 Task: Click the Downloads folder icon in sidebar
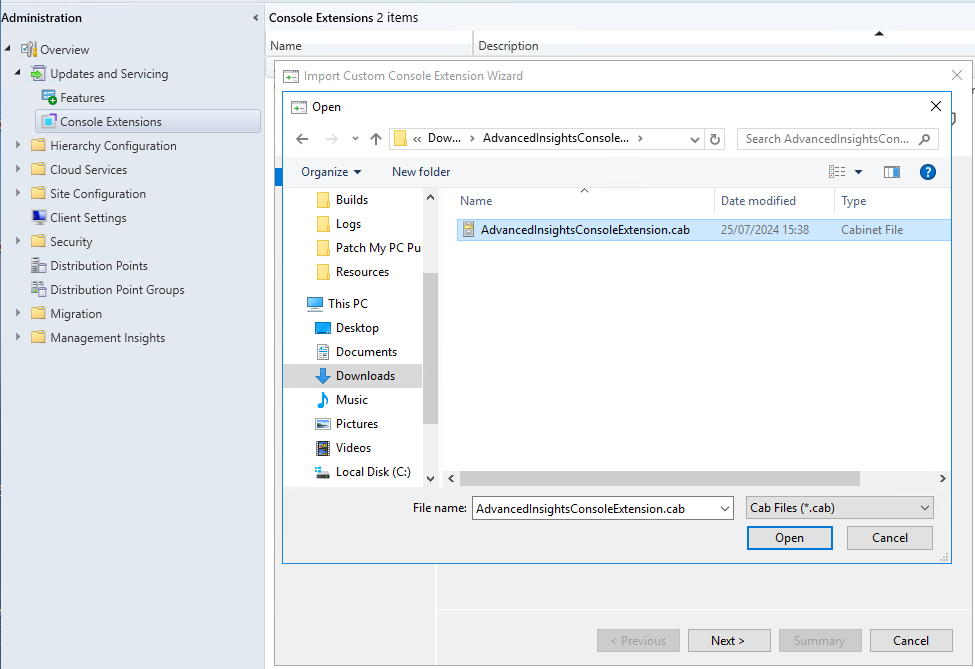[x=322, y=376]
